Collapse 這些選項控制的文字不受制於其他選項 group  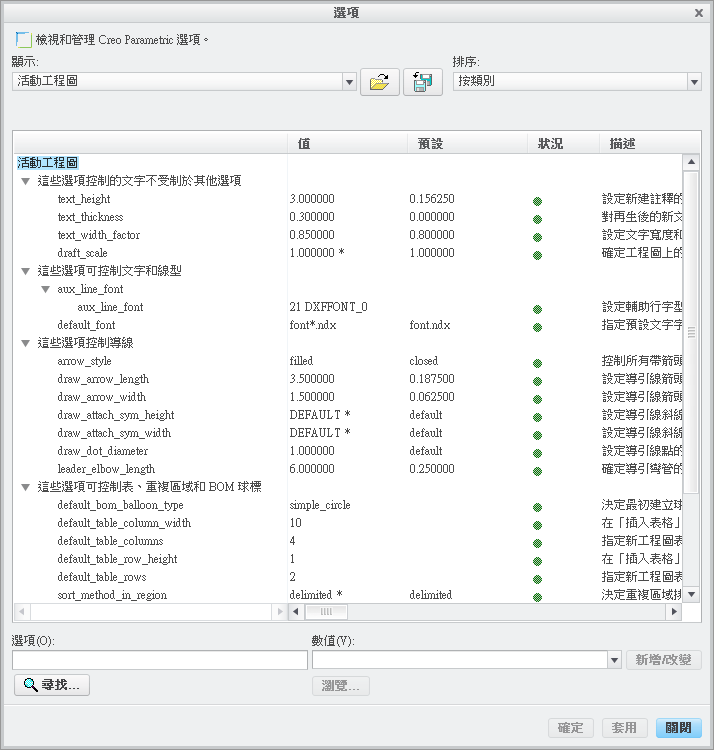tap(26, 181)
